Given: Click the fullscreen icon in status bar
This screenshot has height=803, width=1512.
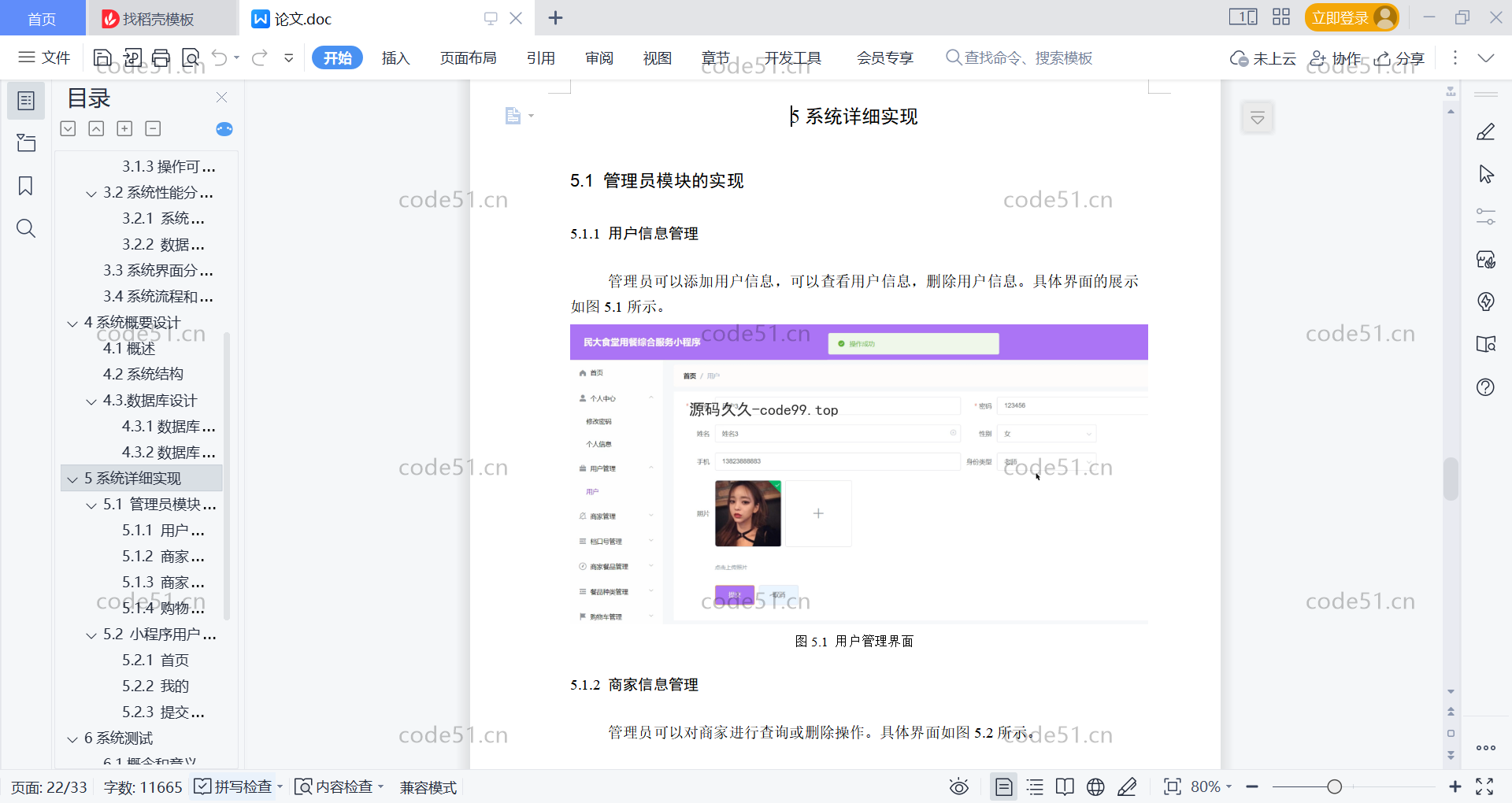Looking at the screenshot, I should click(x=1484, y=786).
